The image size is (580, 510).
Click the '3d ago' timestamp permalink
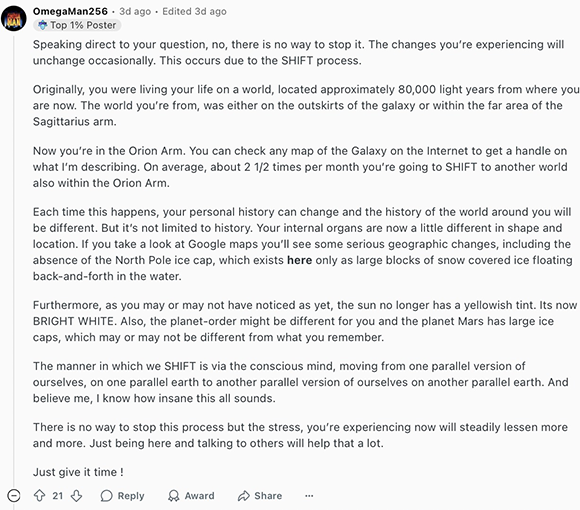pyautogui.click(x=135, y=11)
